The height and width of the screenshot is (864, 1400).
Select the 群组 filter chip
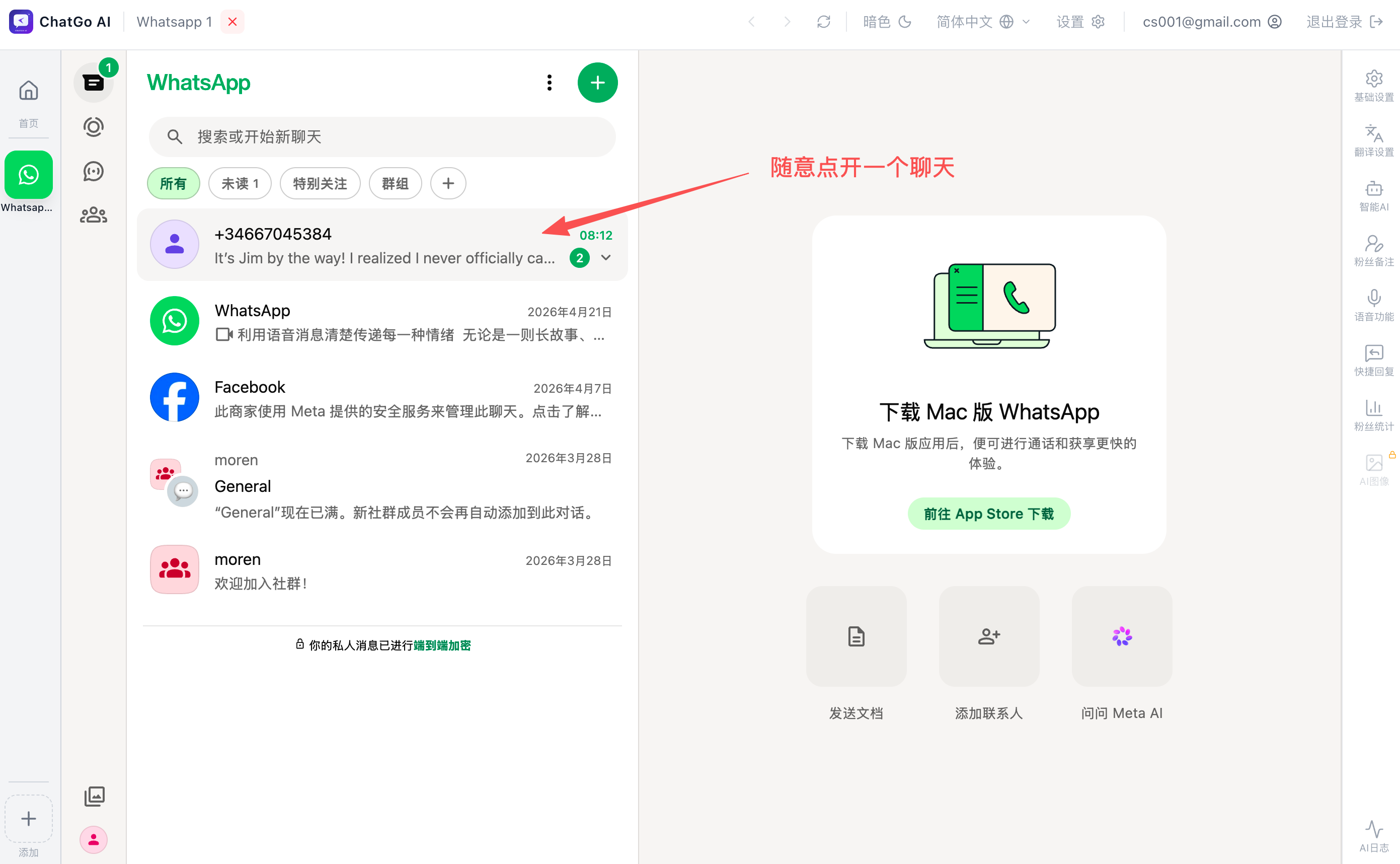[395, 183]
